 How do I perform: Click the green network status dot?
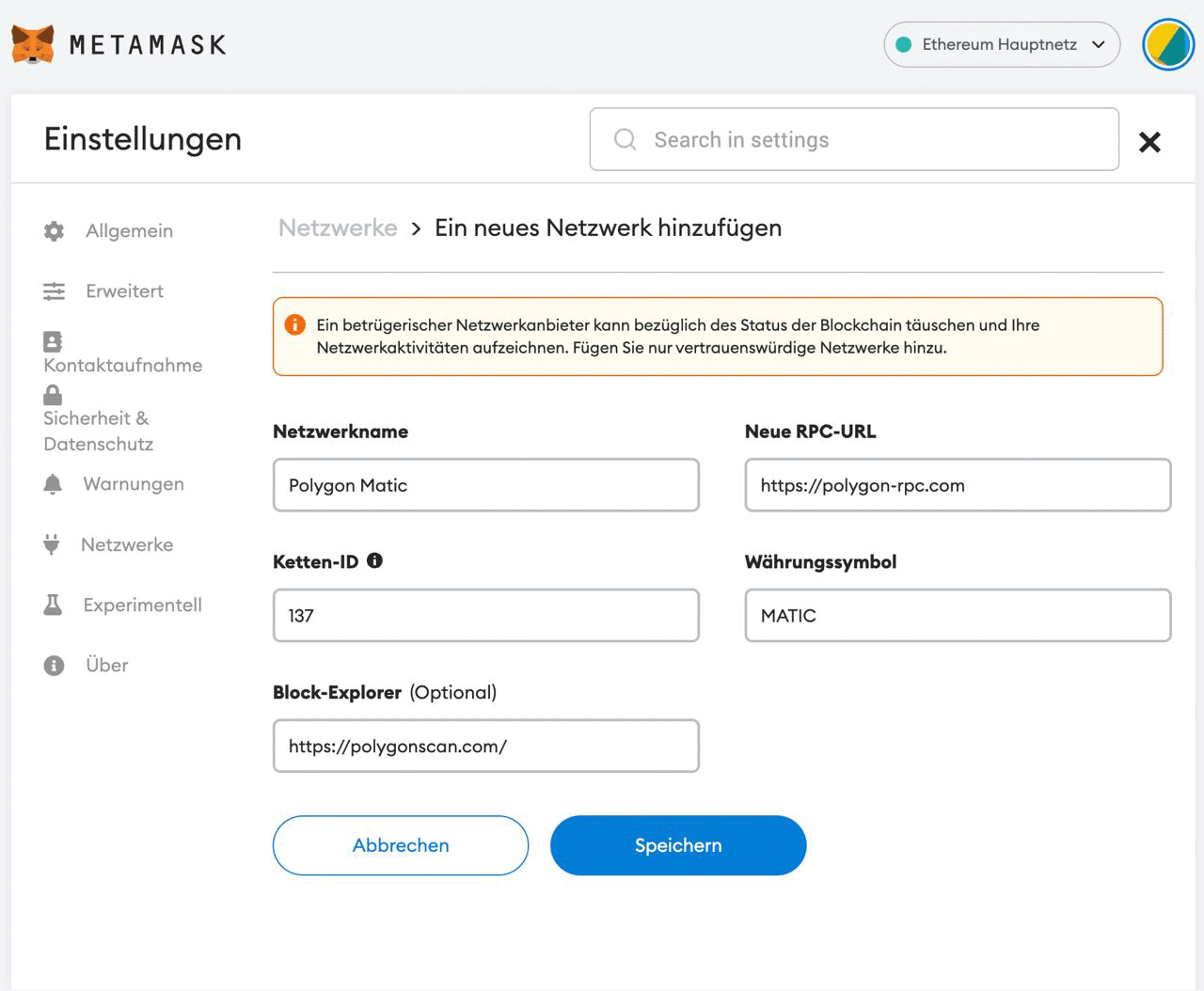pos(904,44)
